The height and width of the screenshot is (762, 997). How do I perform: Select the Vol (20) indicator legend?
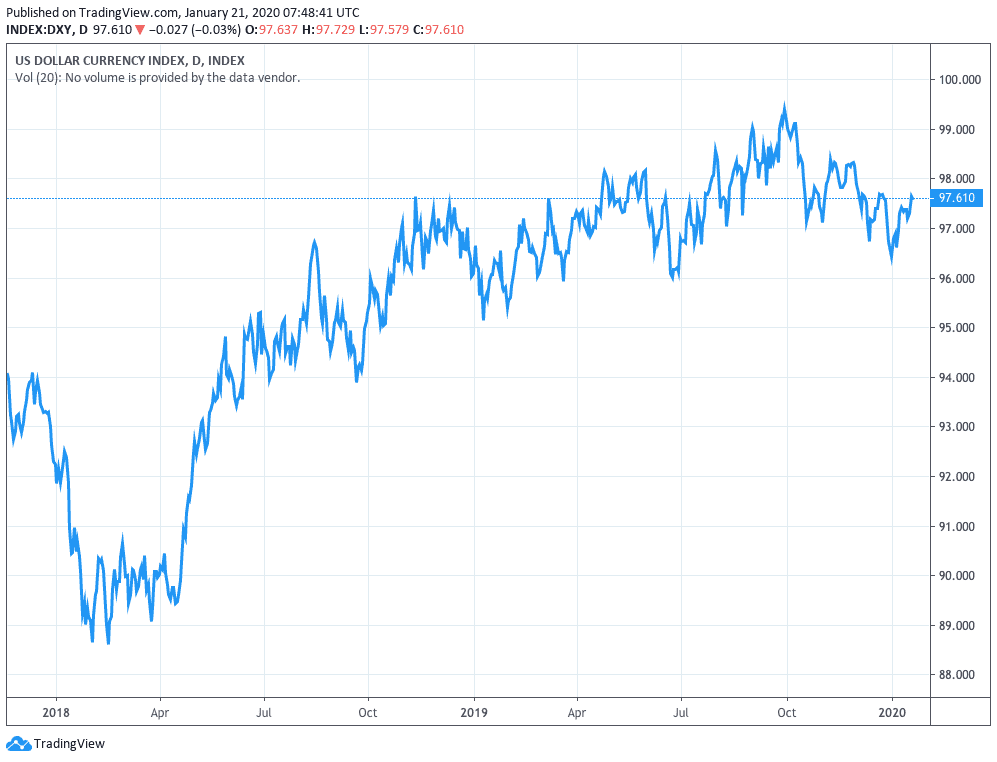tap(157, 78)
